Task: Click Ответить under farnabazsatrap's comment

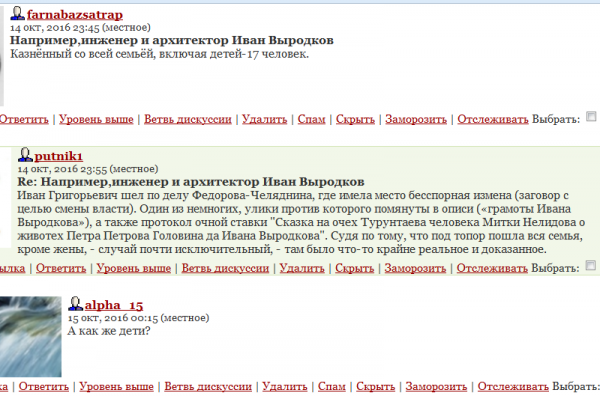Action: (24, 119)
